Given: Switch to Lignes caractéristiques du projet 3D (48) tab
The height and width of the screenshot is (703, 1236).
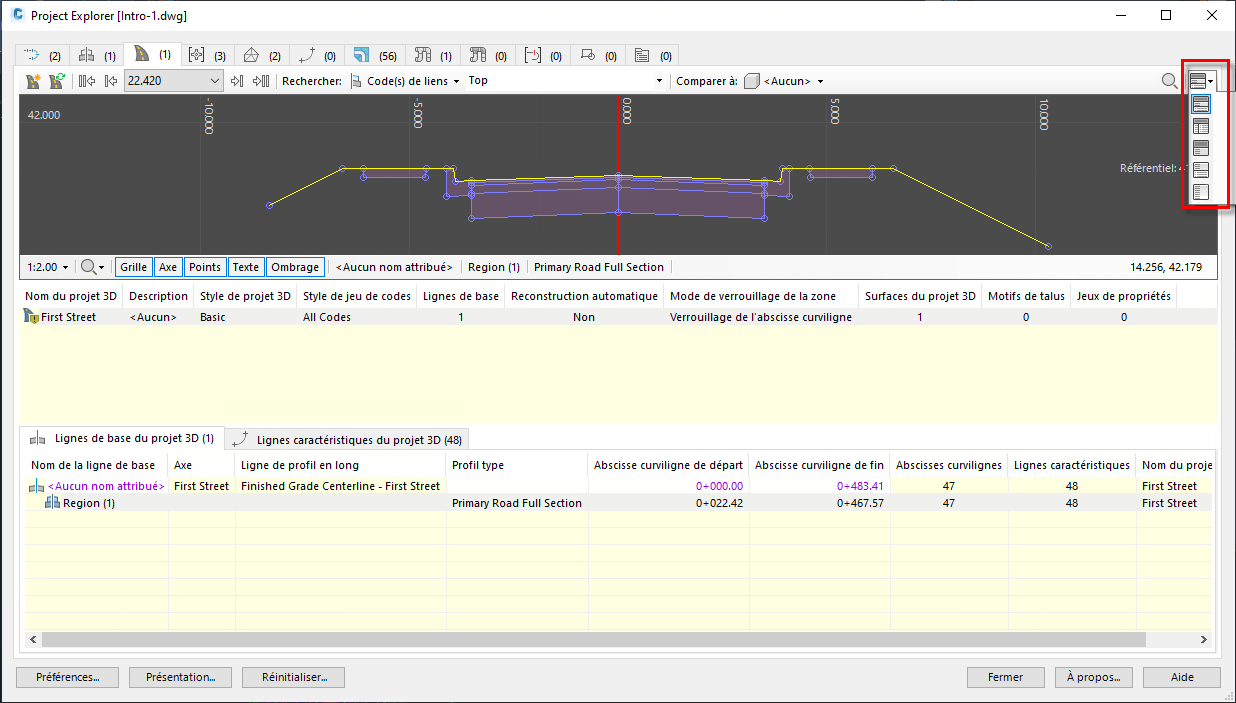Looking at the screenshot, I should 348,439.
